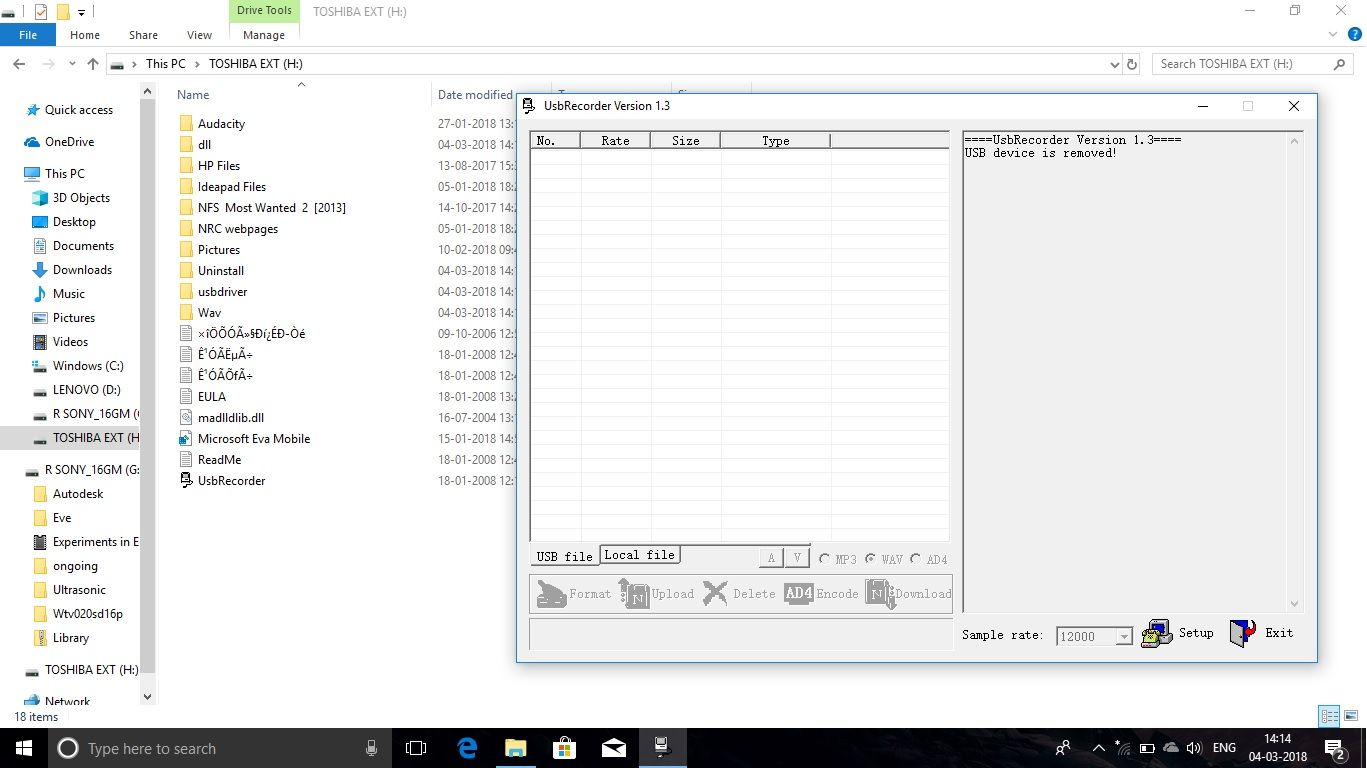This screenshot has height=768, width=1367.
Task: Select the Downloads item in navigation pane
Action: [x=82, y=270]
